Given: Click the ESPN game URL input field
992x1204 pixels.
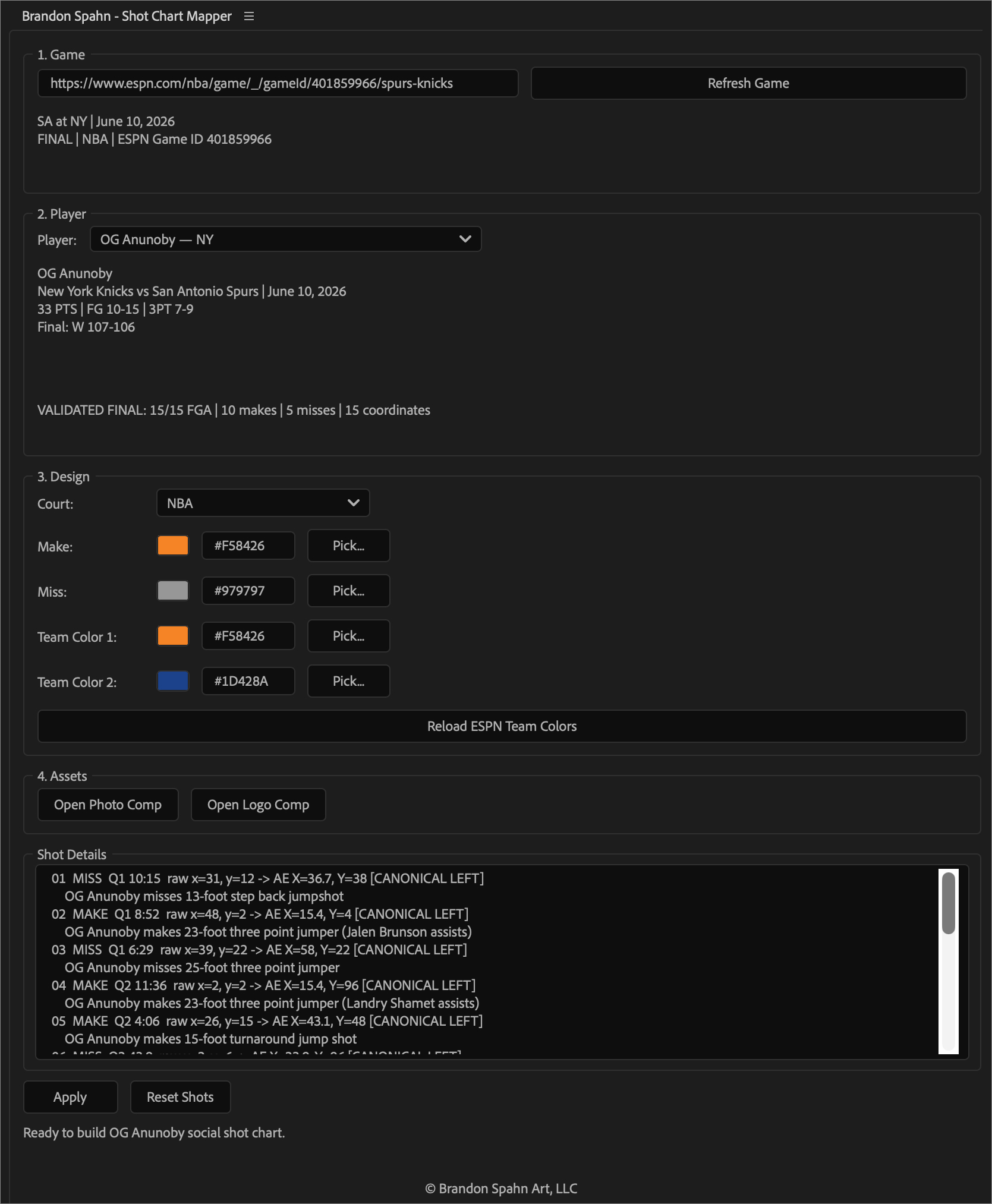Looking at the screenshot, I should click(278, 83).
